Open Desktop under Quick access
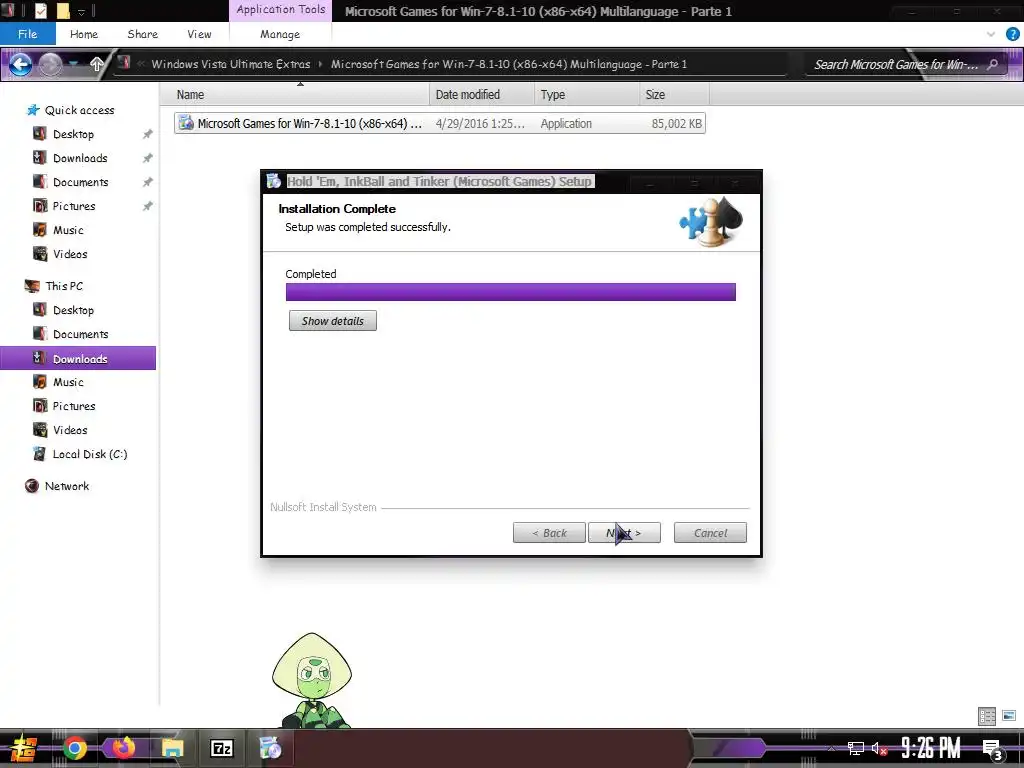The height and width of the screenshot is (768, 1024). 73,134
